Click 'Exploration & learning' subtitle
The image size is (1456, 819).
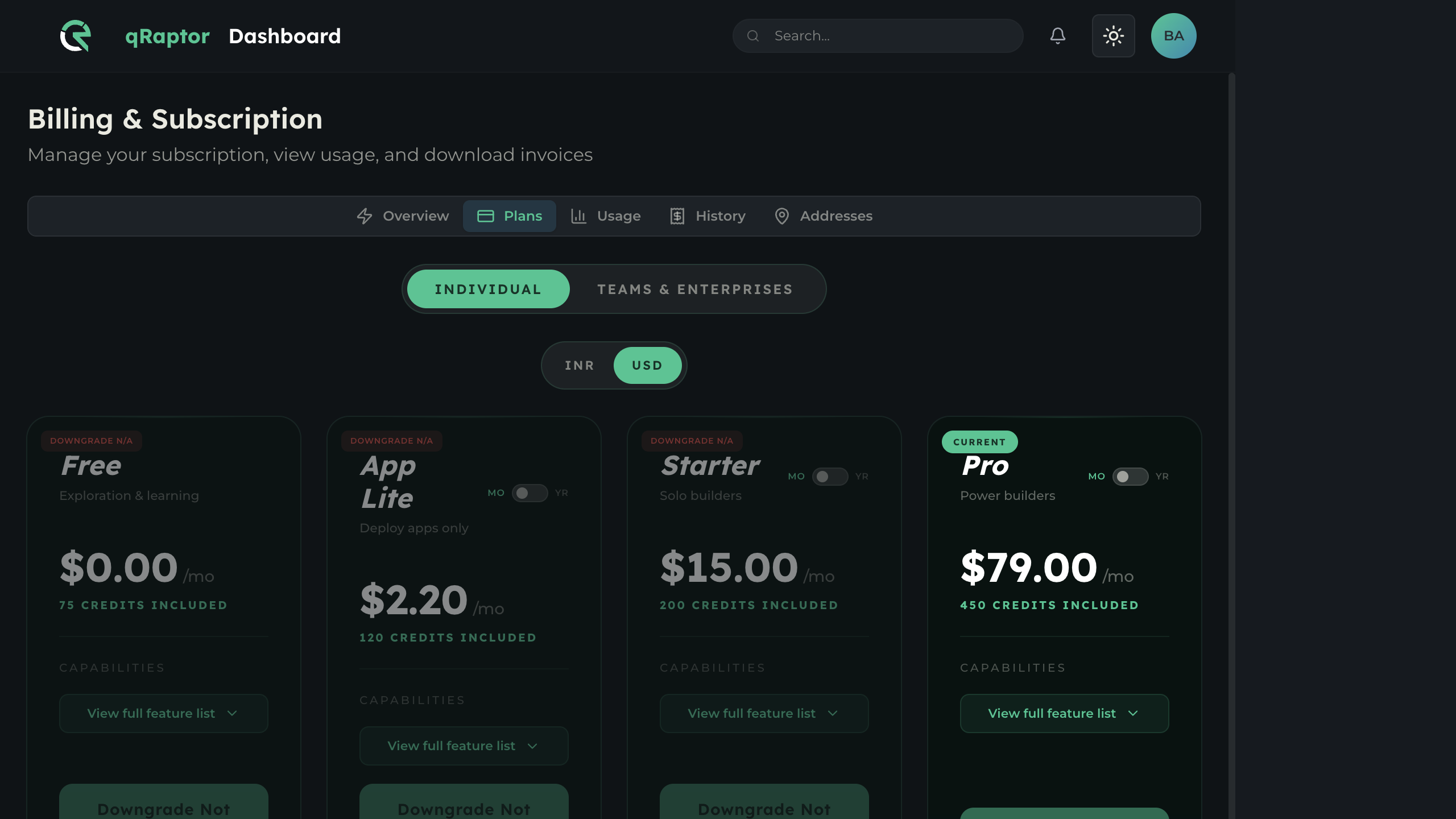[129, 495]
